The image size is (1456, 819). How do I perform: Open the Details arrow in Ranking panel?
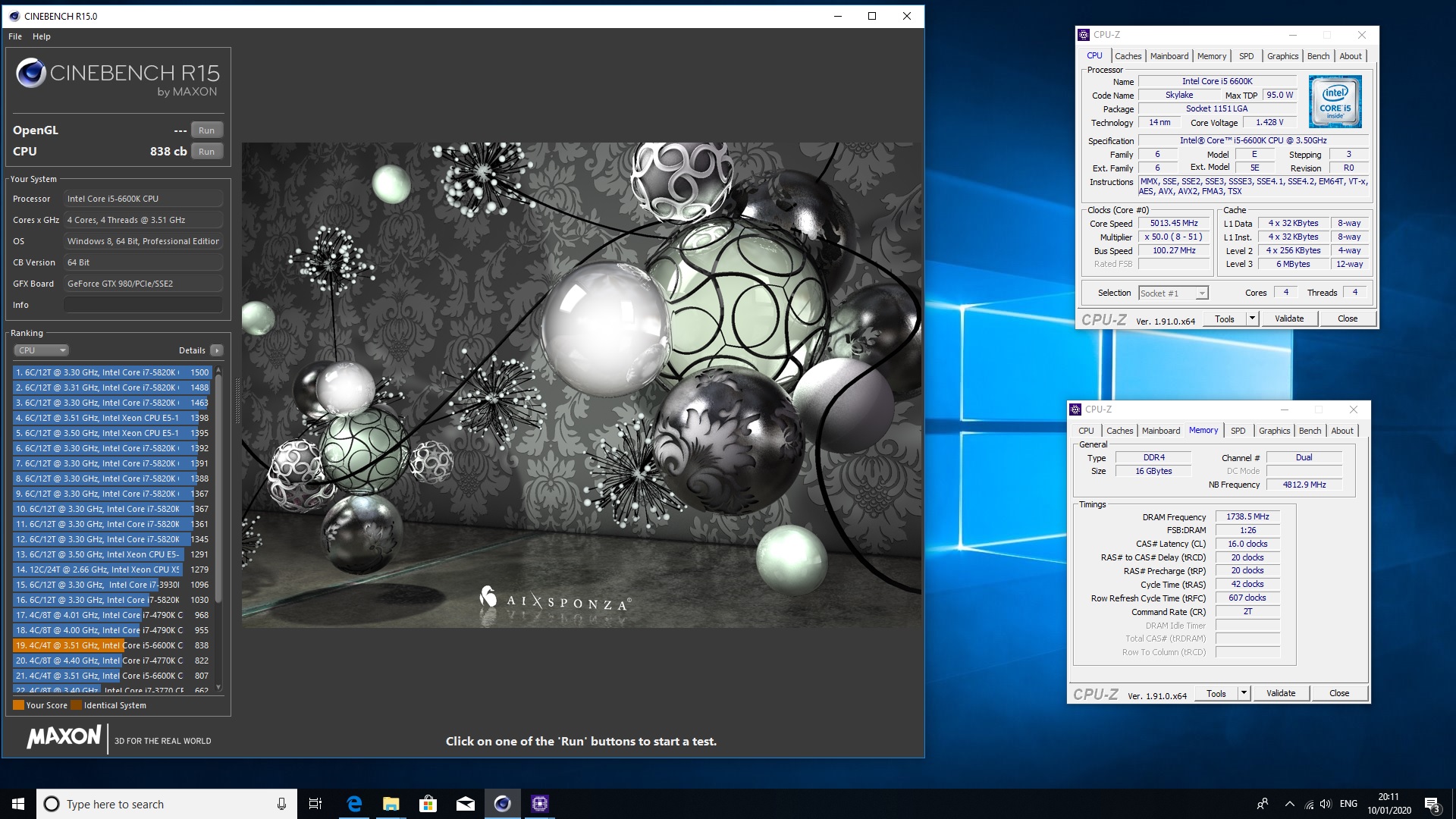click(217, 350)
